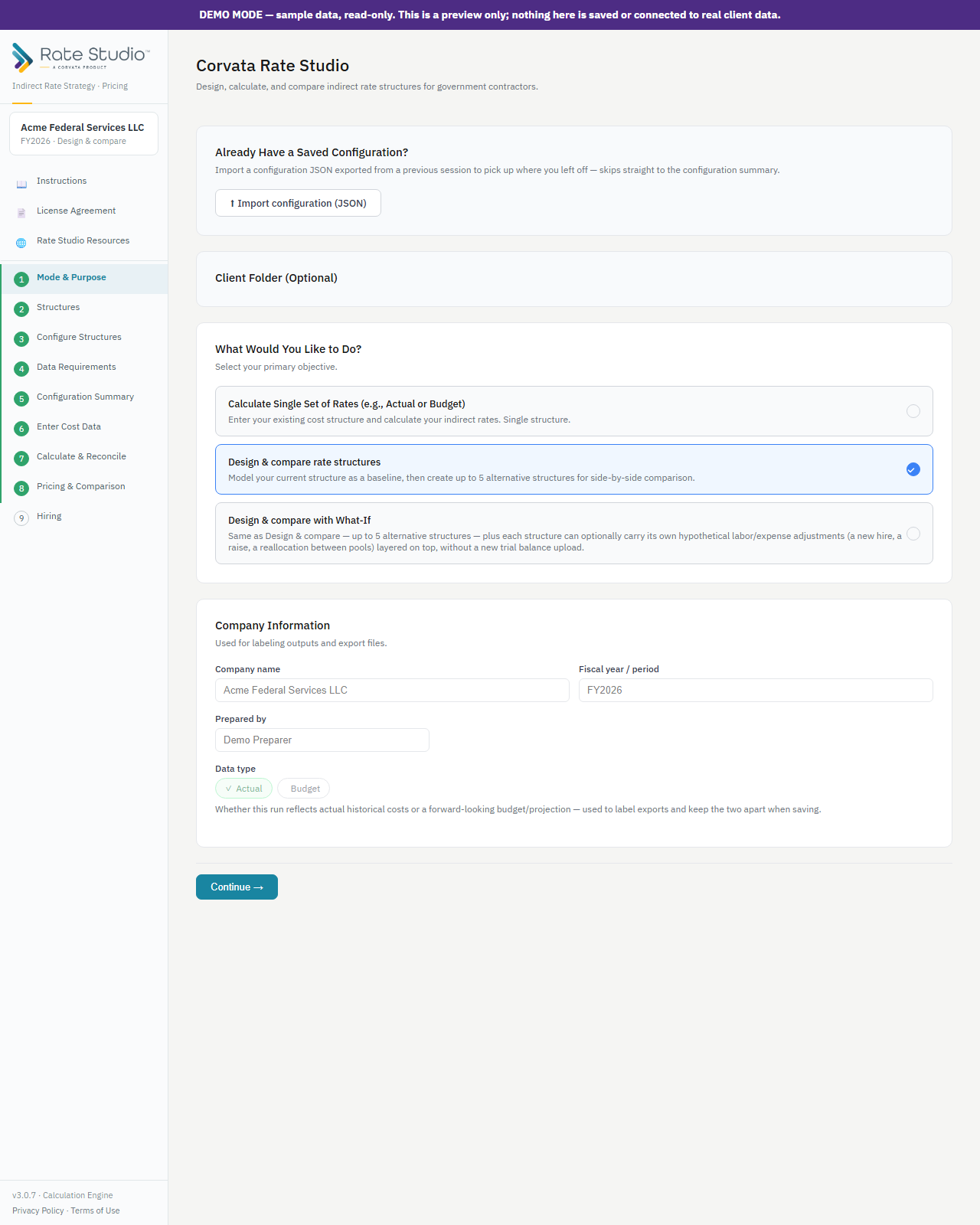
Task: Click step 7 circle for Calculate & Reconcile
Action: pyautogui.click(x=21, y=459)
